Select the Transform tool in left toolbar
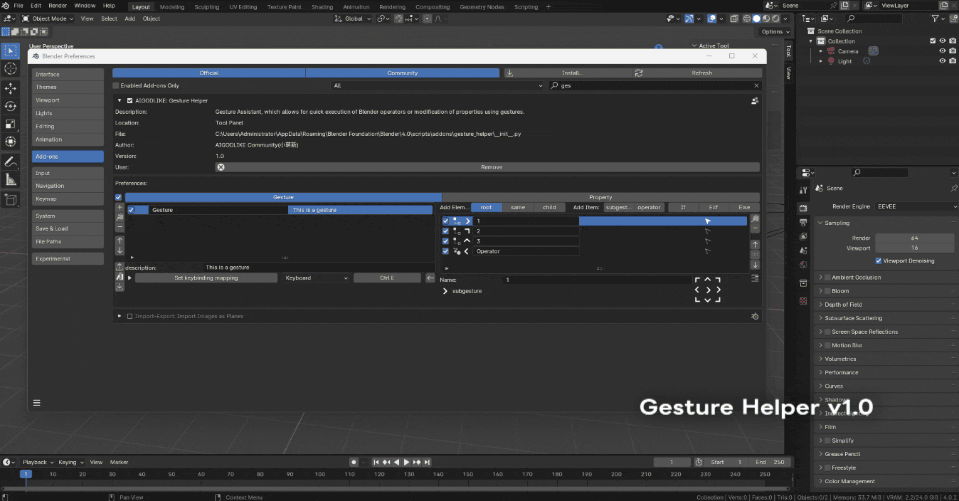Viewport: 959px width, 501px height. (10, 141)
